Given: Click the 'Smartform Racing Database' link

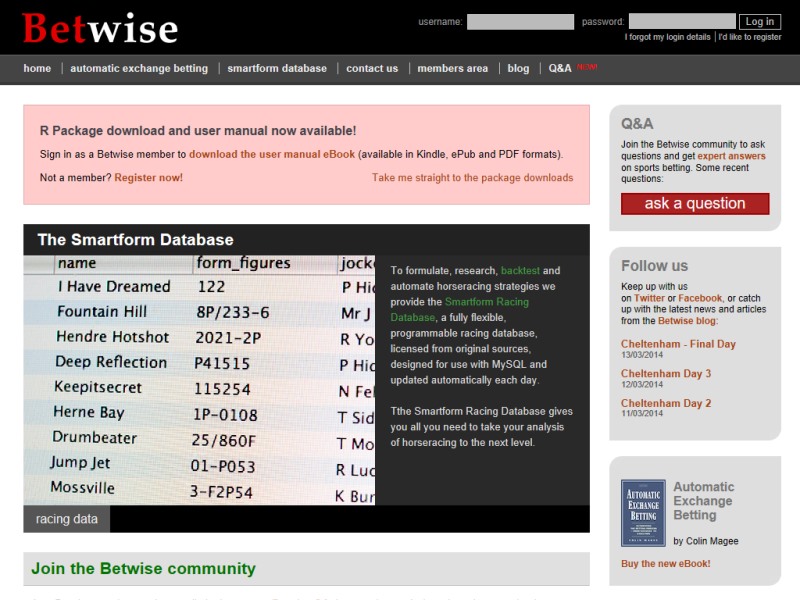Looking at the screenshot, I should tap(460, 310).
